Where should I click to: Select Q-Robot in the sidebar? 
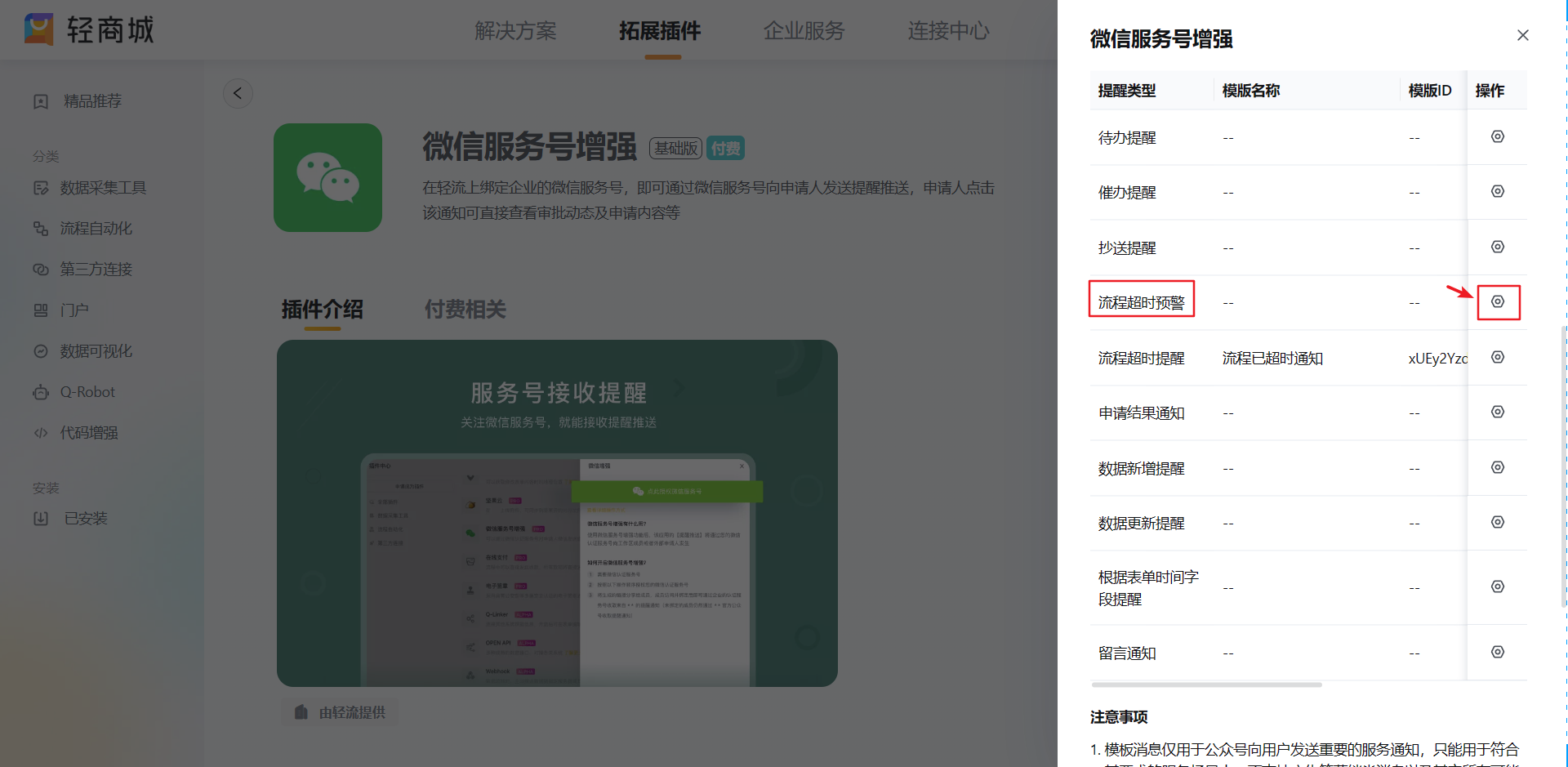(87, 392)
